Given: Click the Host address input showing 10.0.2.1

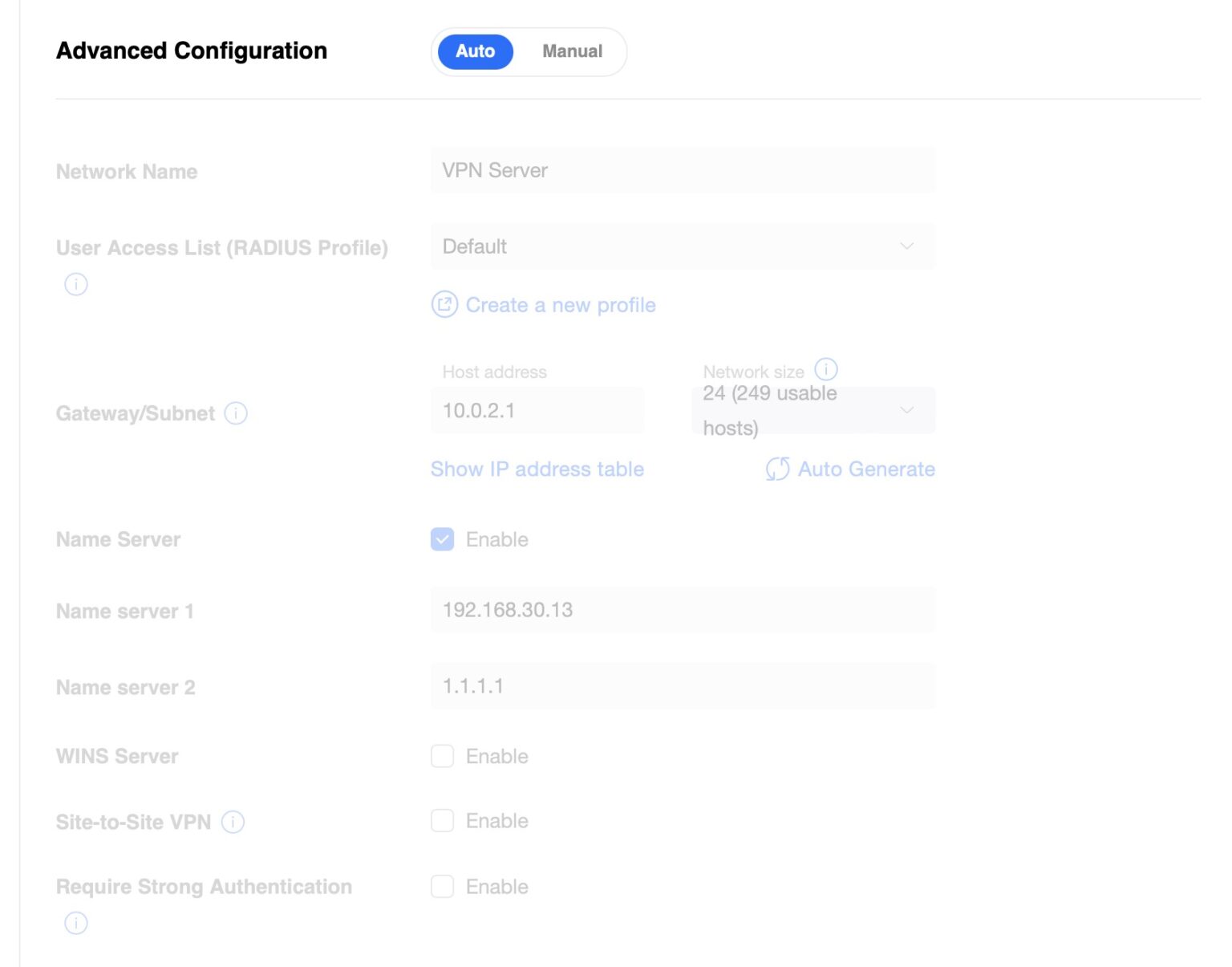Looking at the screenshot, I should click(x=537, y=410).
